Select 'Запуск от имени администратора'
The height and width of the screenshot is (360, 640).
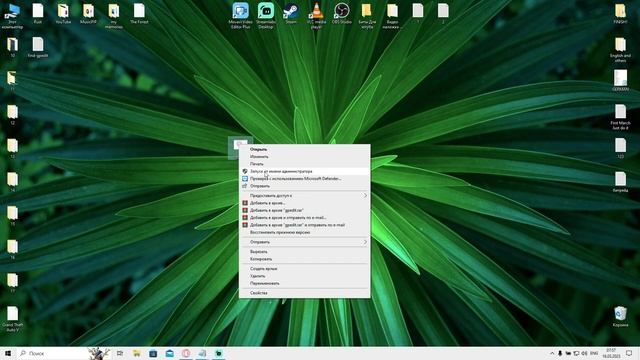click(304, 171)
